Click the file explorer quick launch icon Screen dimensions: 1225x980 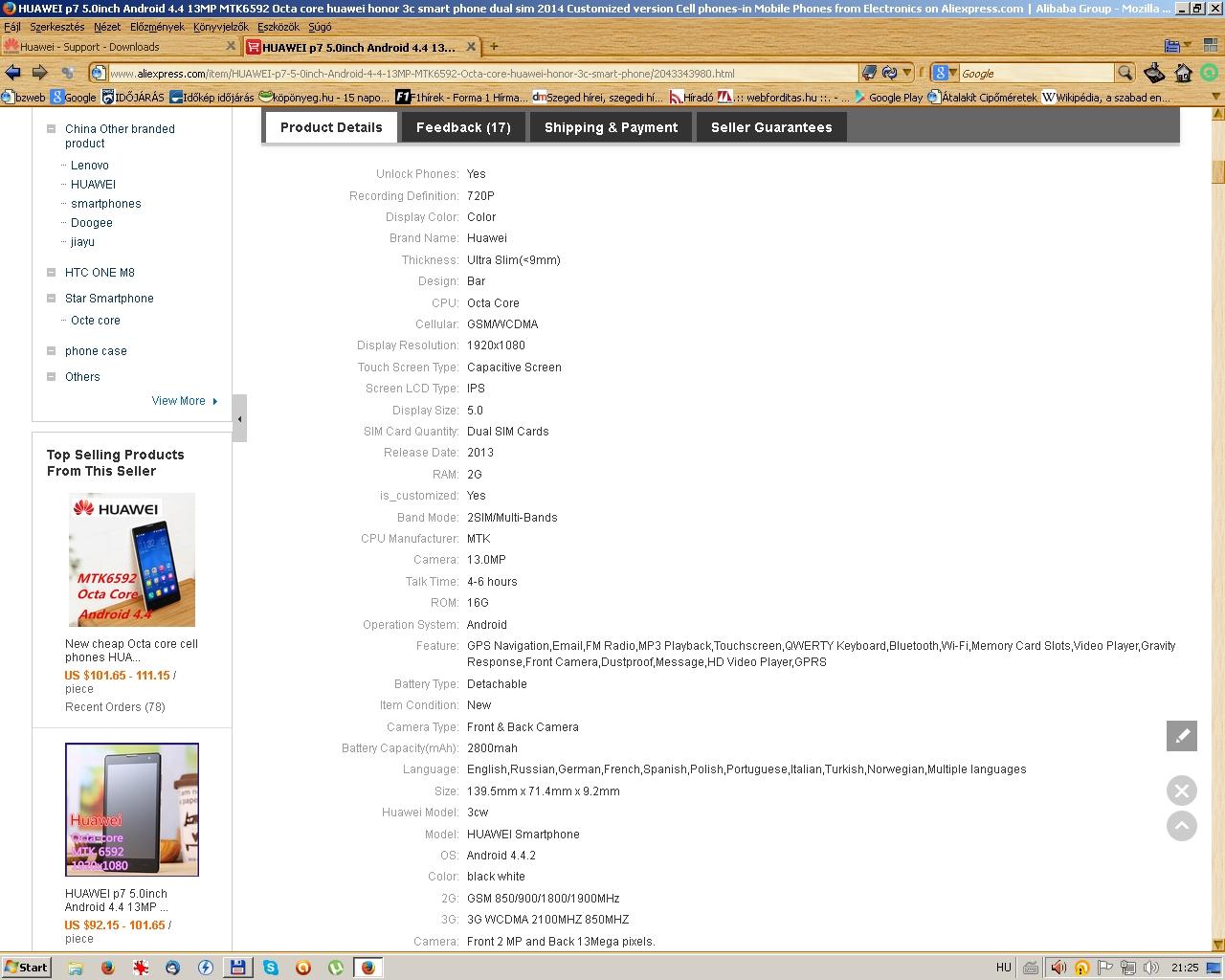pos(75,968)
